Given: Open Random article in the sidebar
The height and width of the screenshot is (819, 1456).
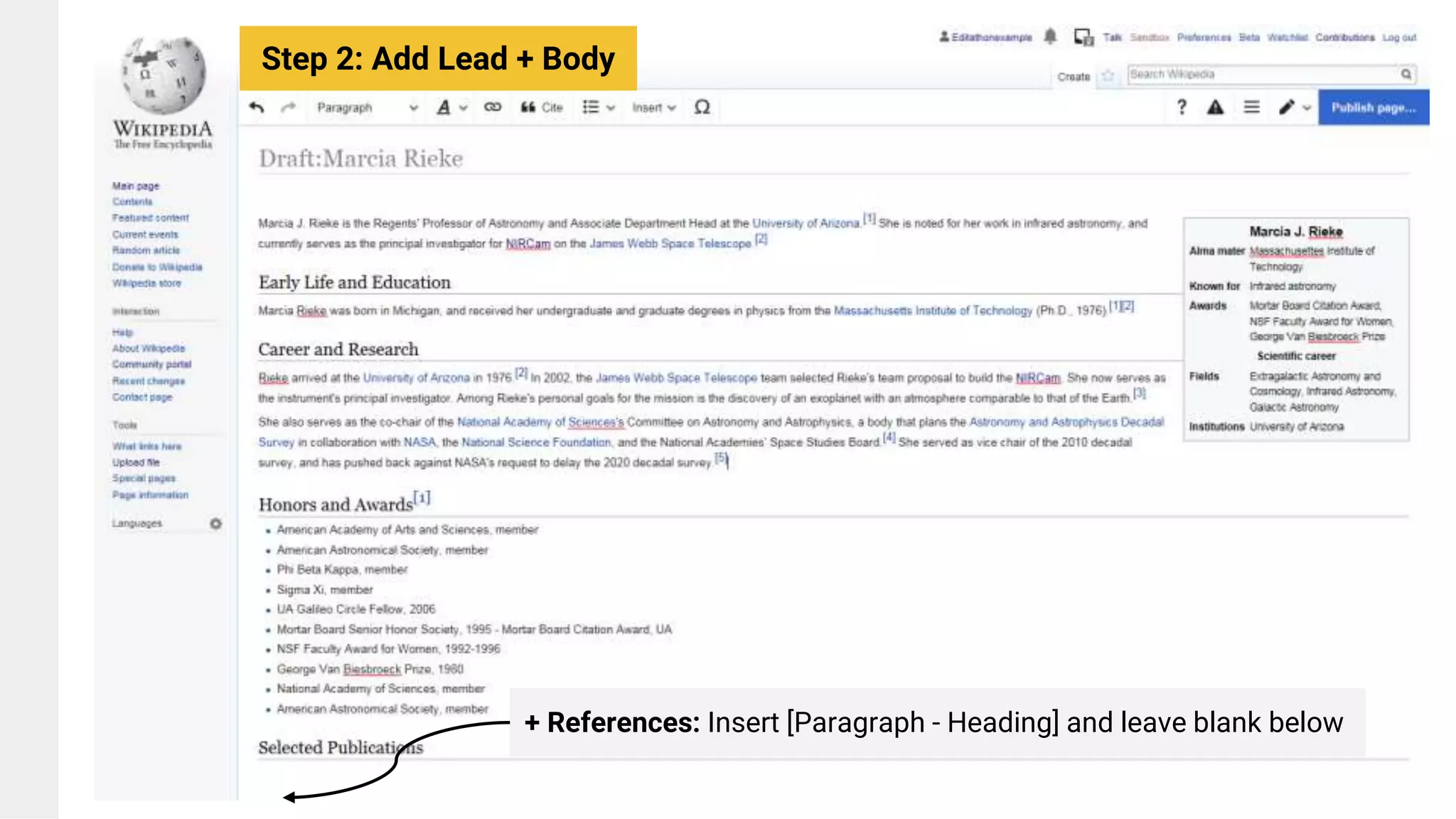Looking at the screenshot, I should coord(146,250).
